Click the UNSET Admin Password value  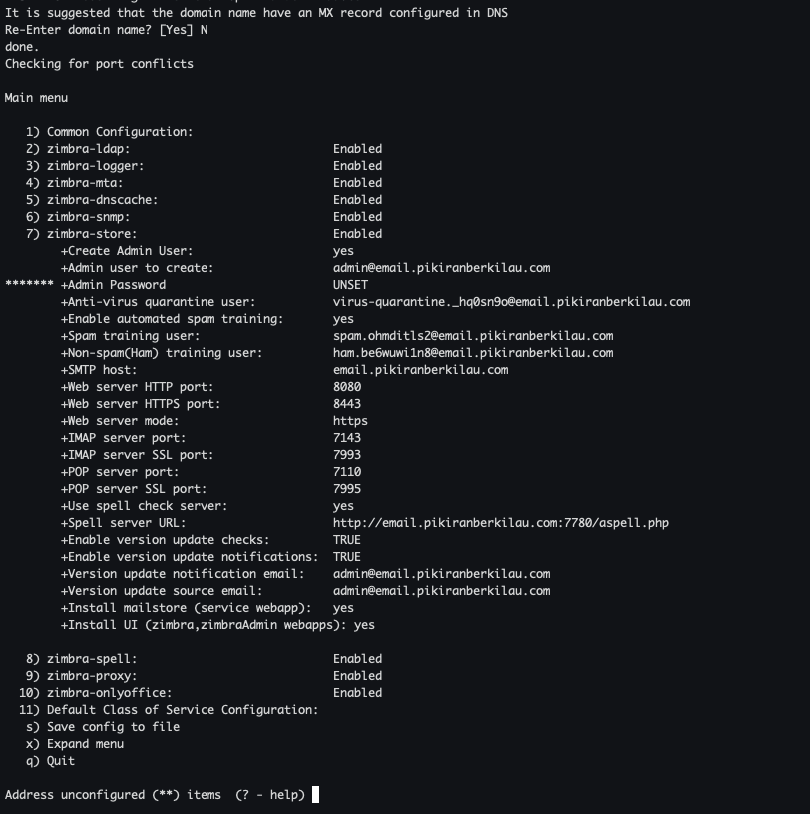click(x=350, y=285)
